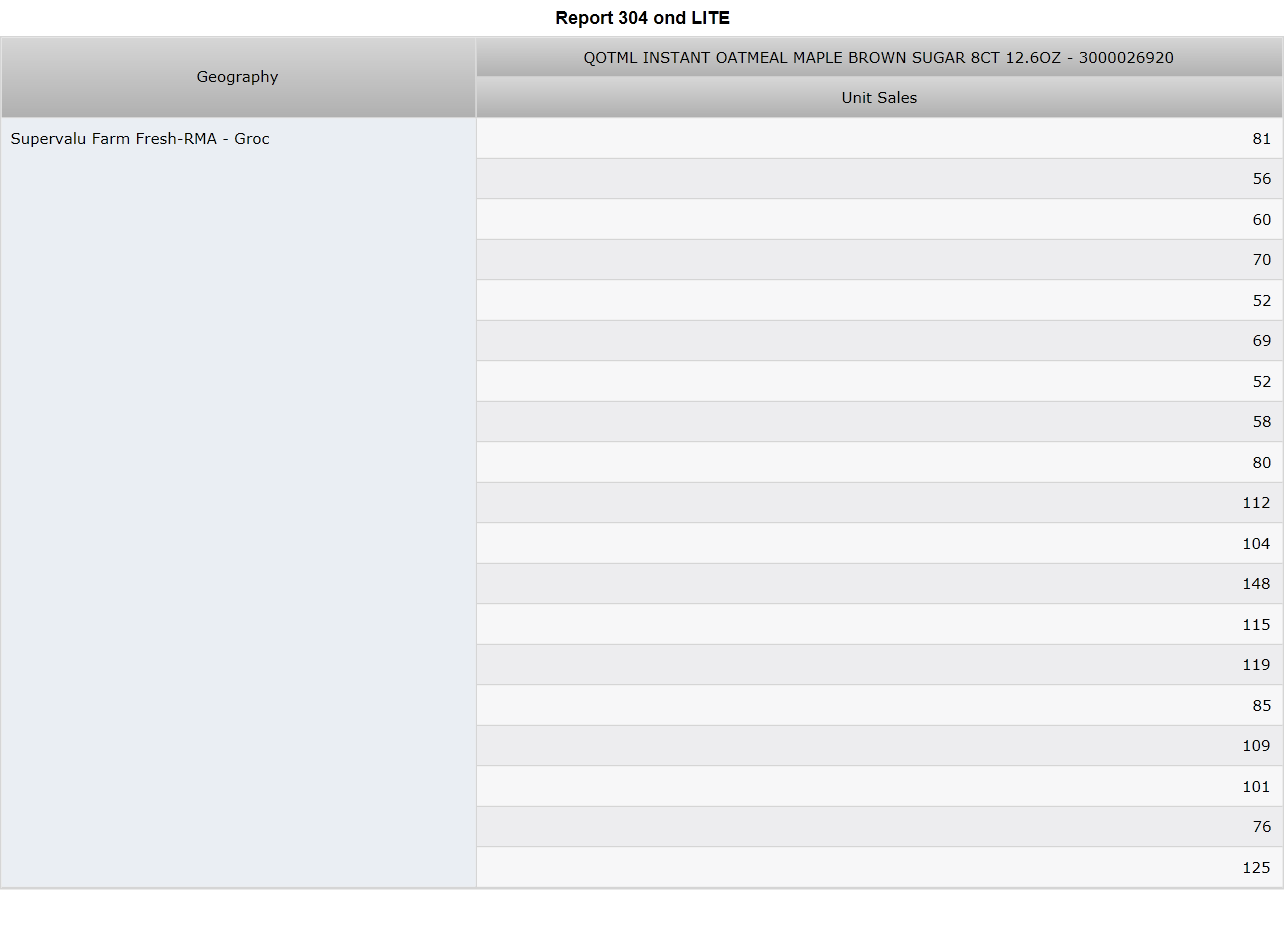Viewport: 1284px width, 946px height.
Task: Select the cell with value 119
Action: [x=879, y=665]
